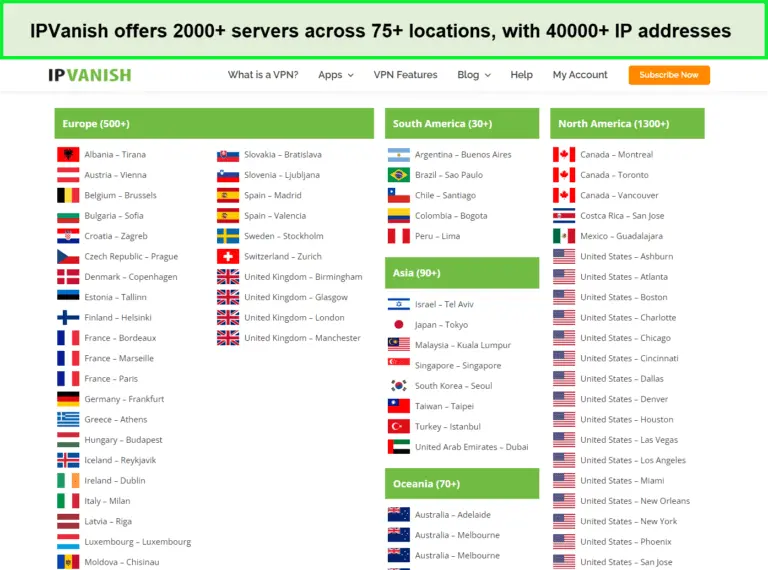Go to My Account
The width and height of the screenshot is (768, 570).
point(580,75)
